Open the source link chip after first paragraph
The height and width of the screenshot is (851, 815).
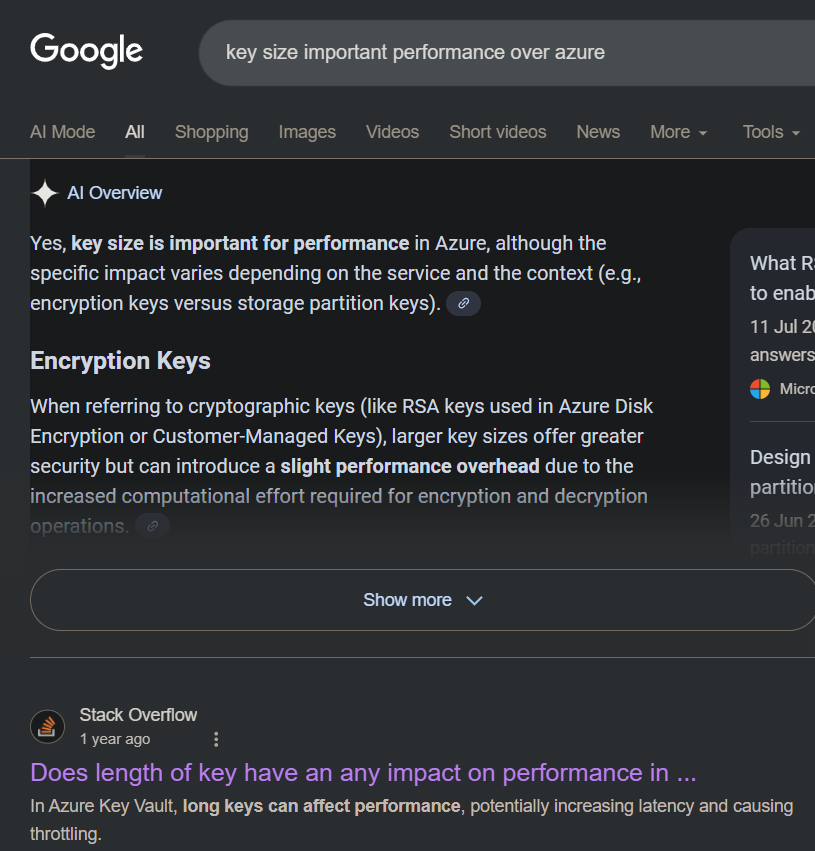pyautogui.click(x=463, y=303)
